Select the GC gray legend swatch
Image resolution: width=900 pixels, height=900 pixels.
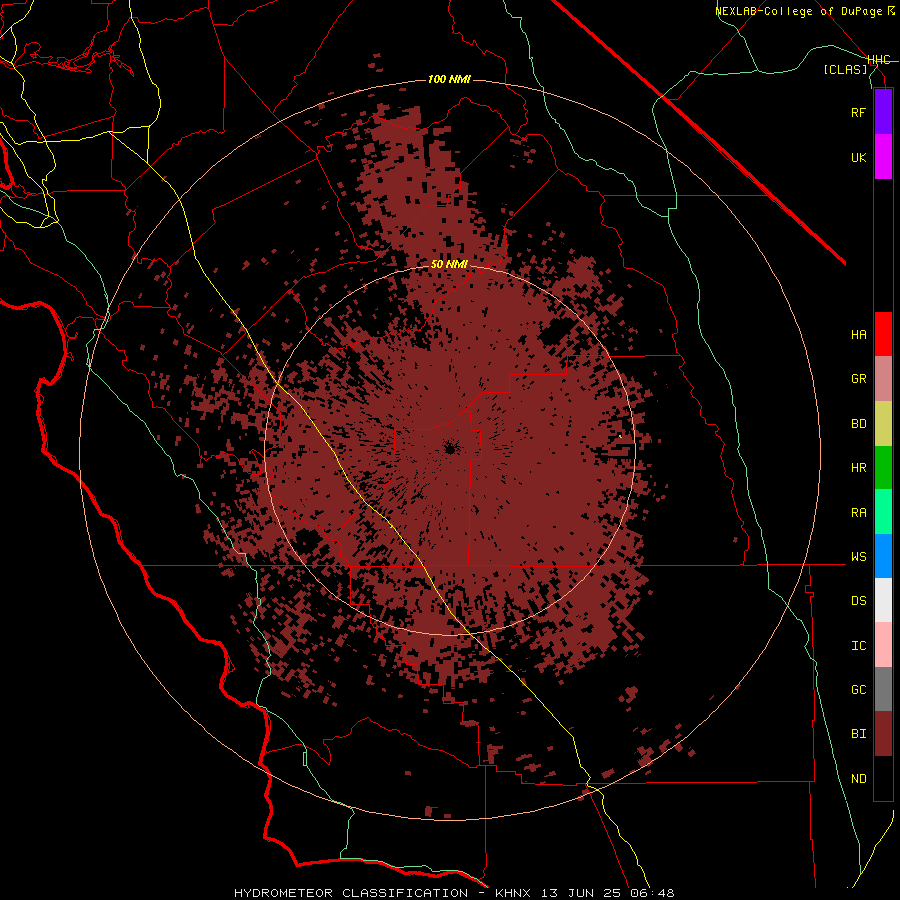tap(883, 689)
